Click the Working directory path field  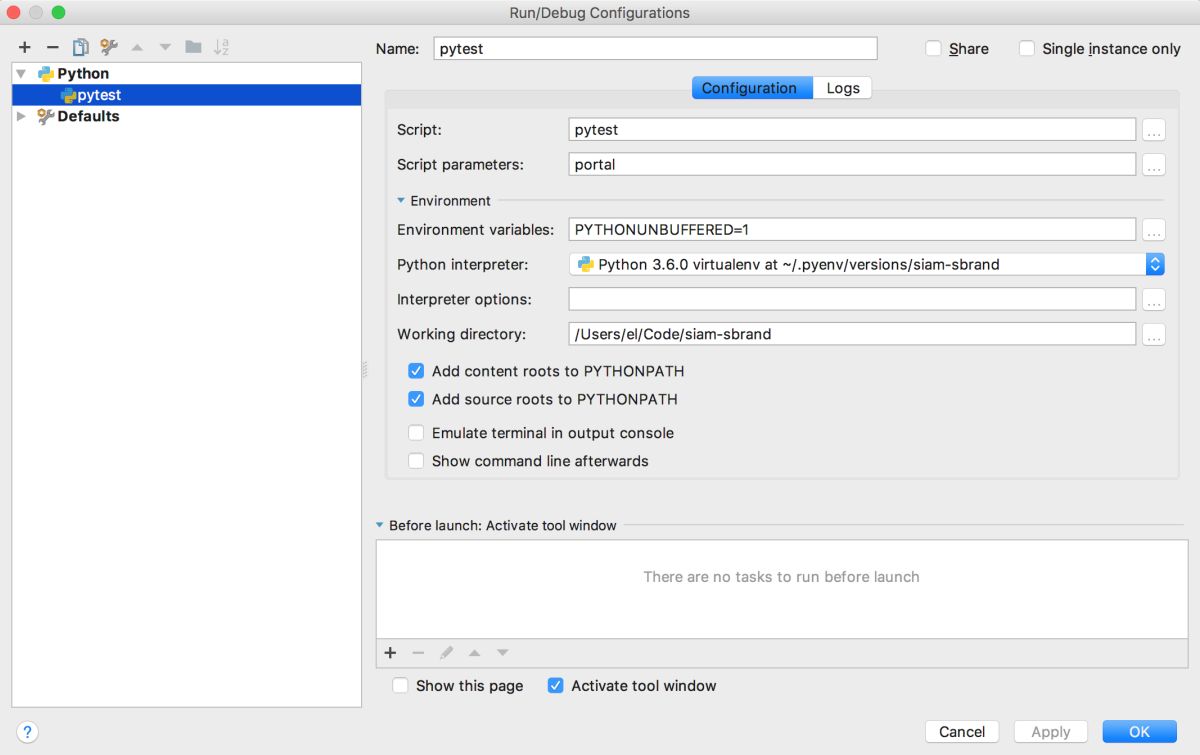pyautogui.click(x=852, y=334)
